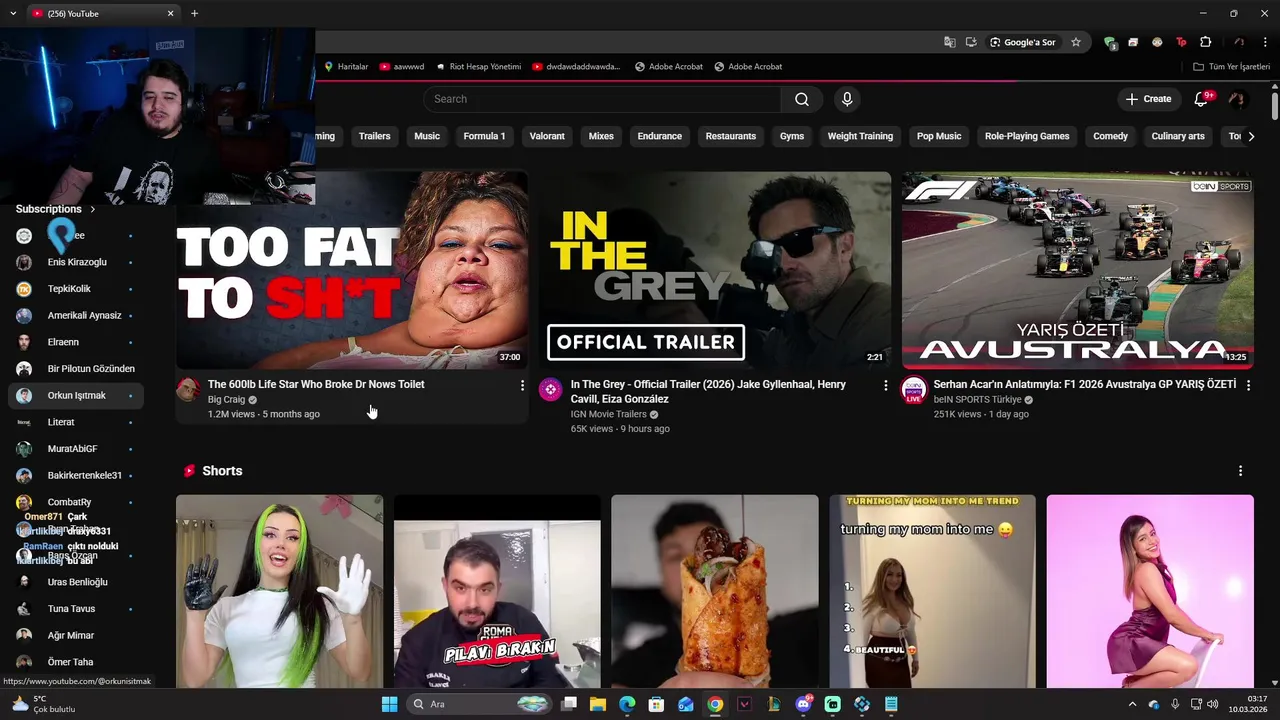Click the Create button
The height and width of the screenshot is (720, 1280).
click(1148, 99)
